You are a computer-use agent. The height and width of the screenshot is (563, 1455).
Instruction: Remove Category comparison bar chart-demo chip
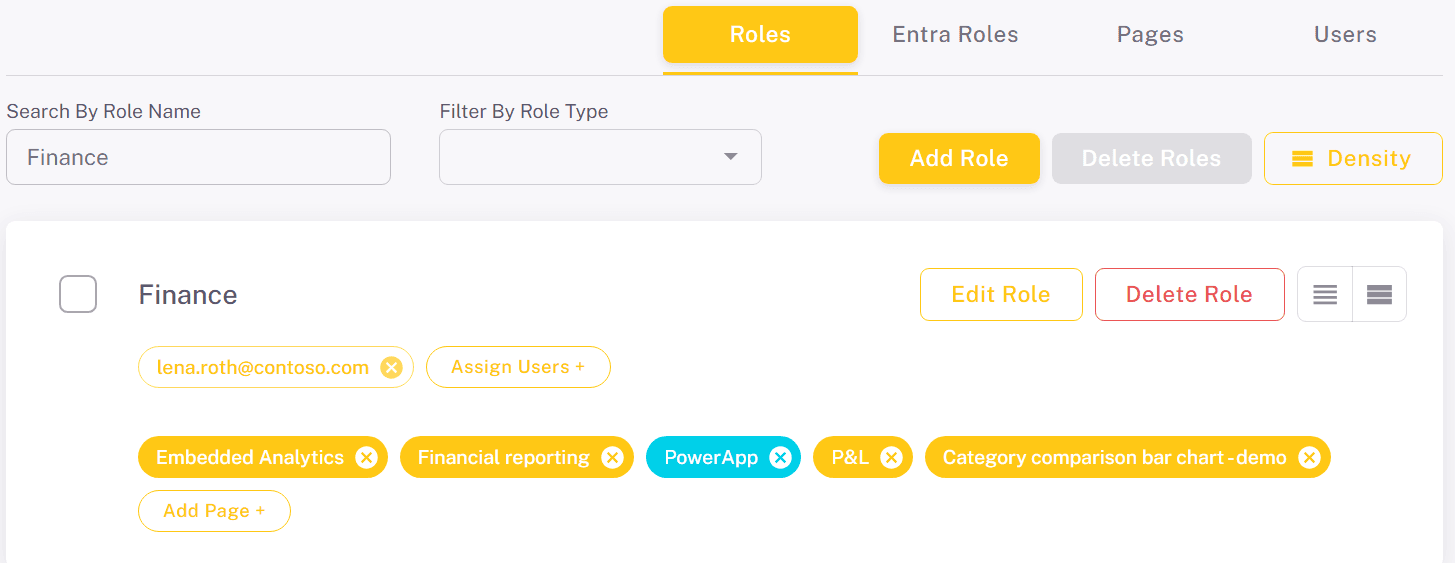pyautogui.click(x=1309, y=458)
